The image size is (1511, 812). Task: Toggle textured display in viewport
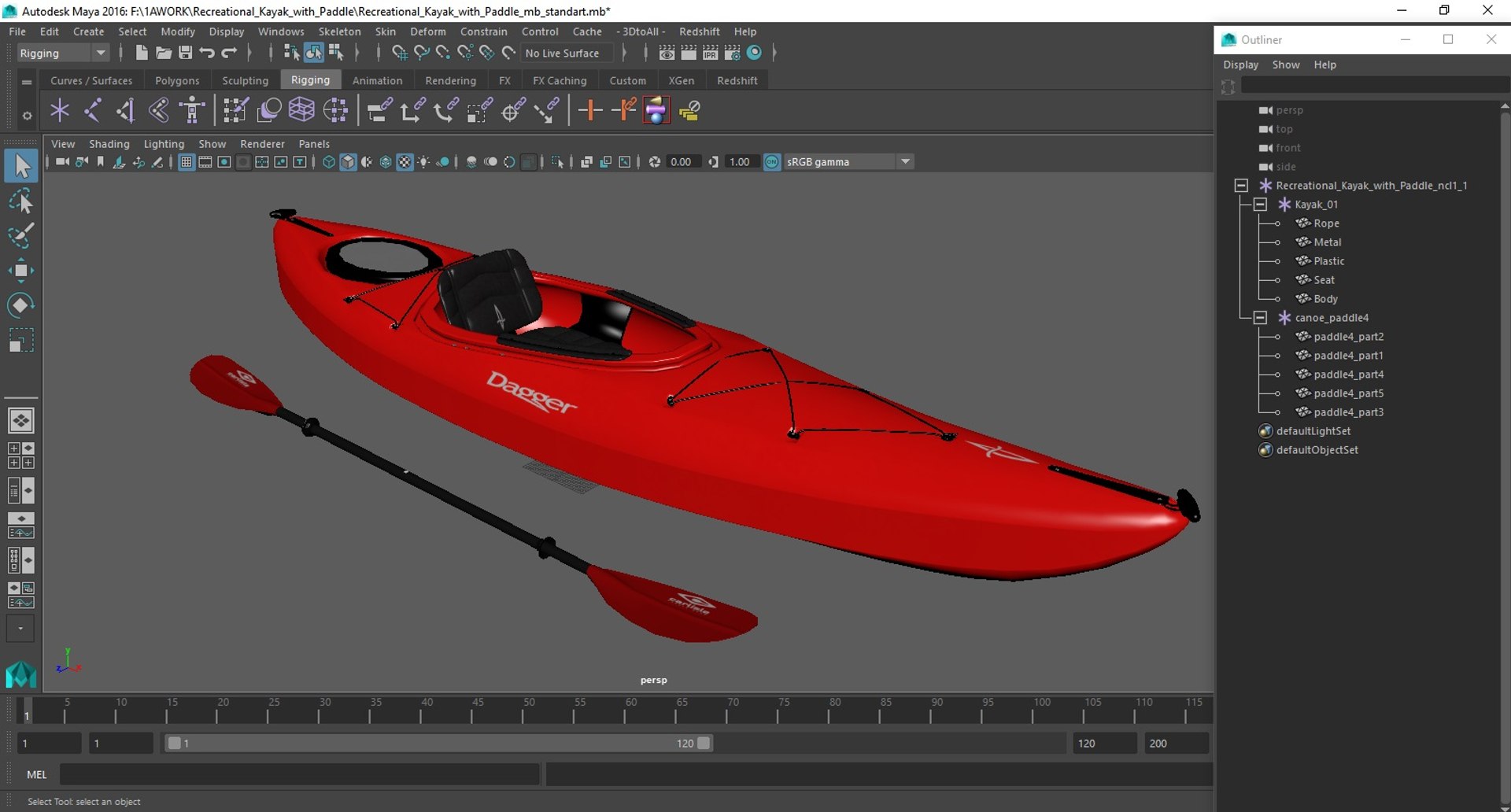point(405,162)
